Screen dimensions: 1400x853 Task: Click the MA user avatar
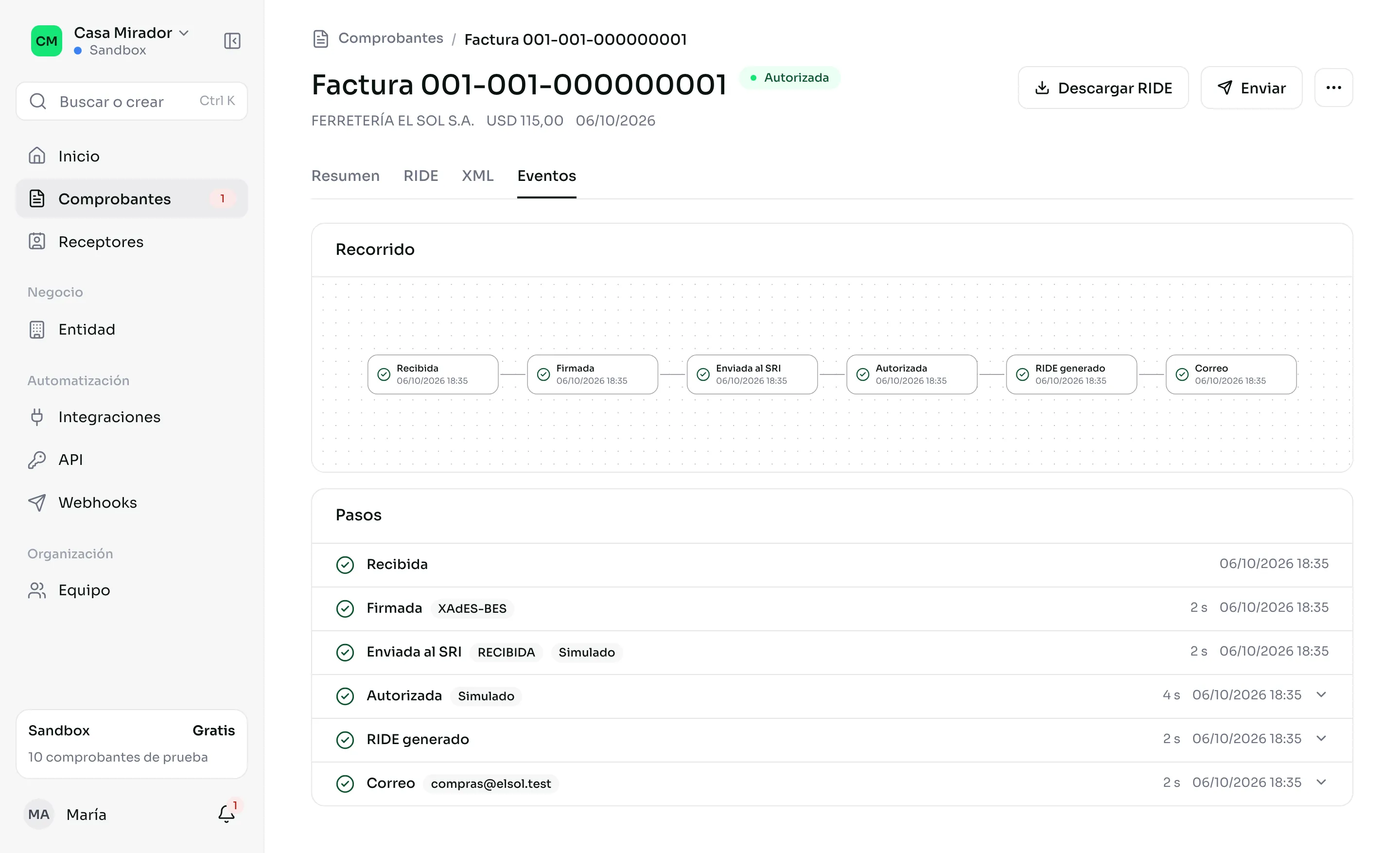click(38, 815)
